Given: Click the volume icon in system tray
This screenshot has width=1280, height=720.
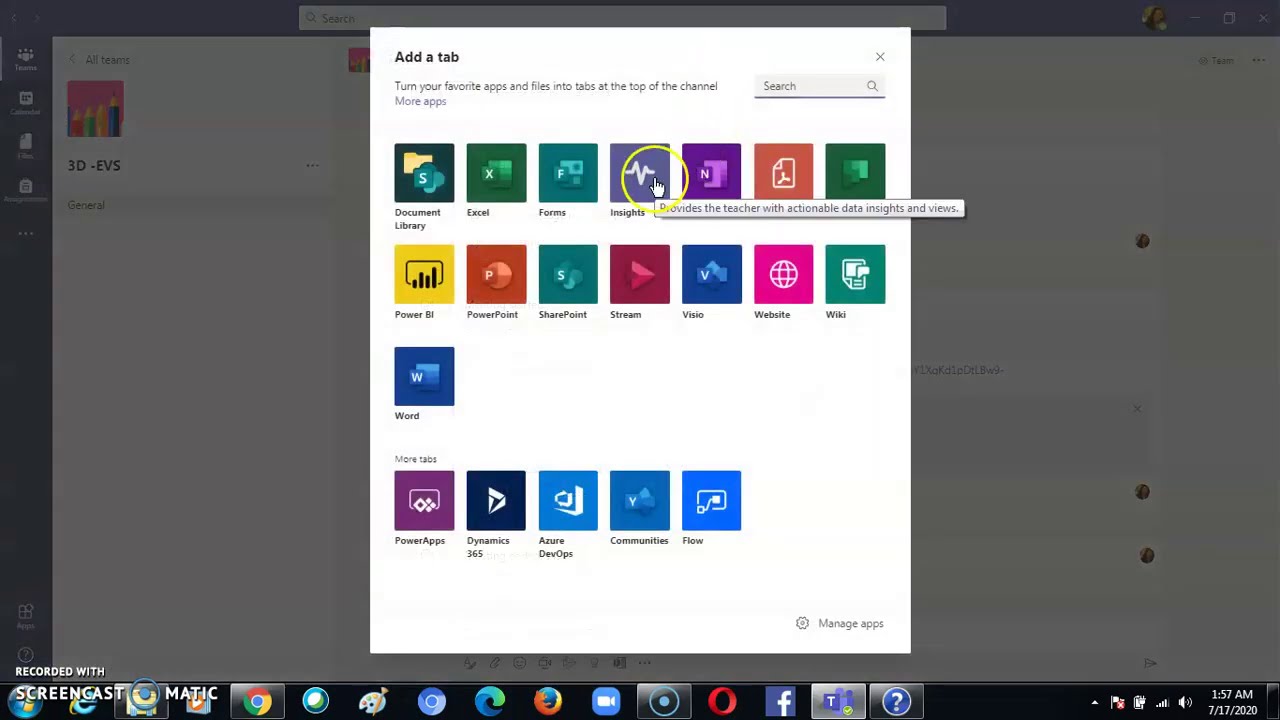Looking at the screenshot, I should 1185,702.
